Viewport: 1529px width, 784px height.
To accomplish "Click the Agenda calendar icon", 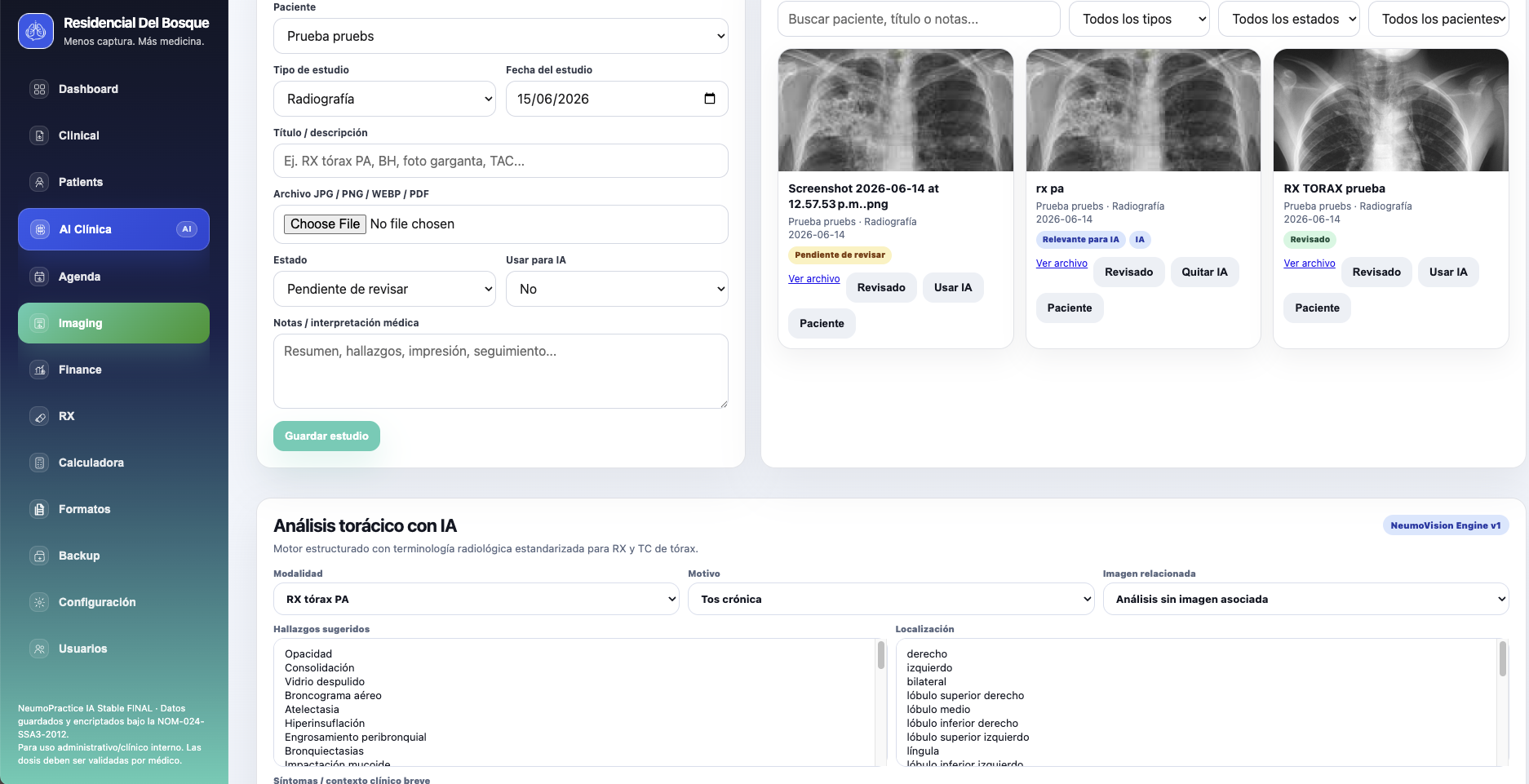I will pos(39,277).
